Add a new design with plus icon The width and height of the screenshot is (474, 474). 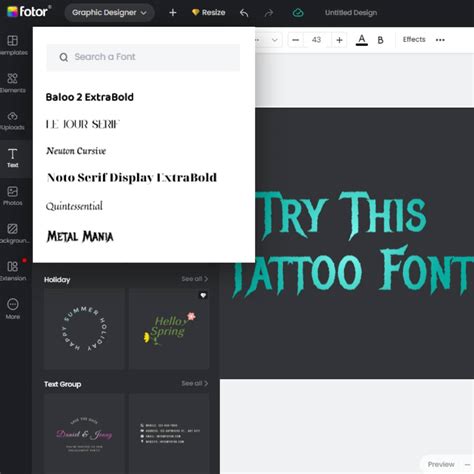(x=172, y=13)
